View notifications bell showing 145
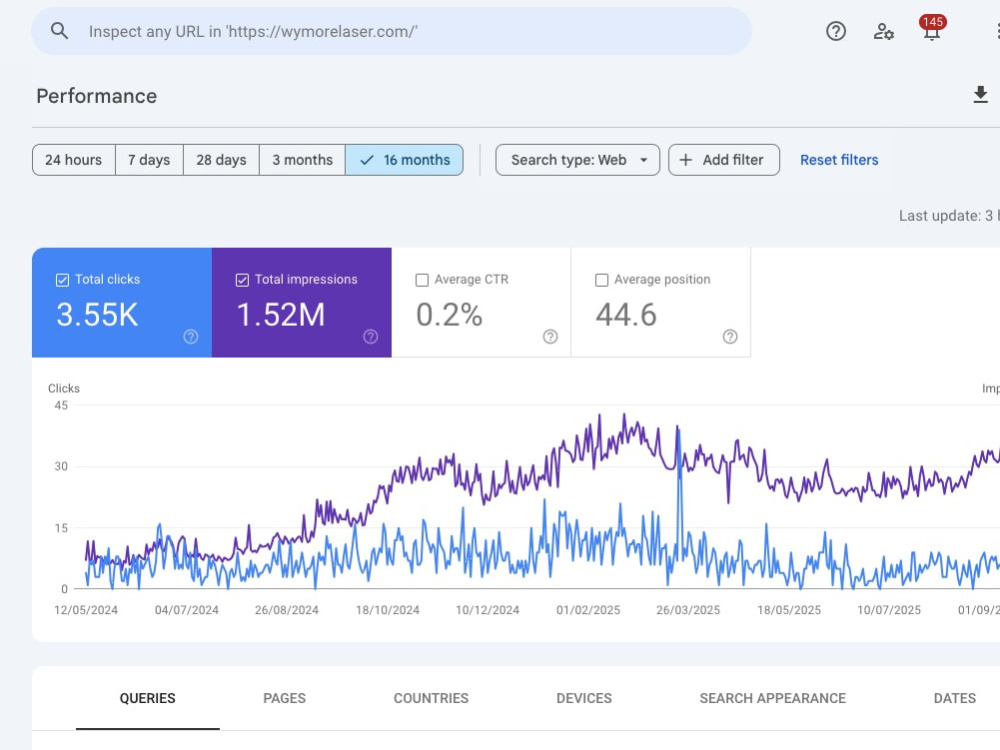1000x750 pixels. point(932,29)
